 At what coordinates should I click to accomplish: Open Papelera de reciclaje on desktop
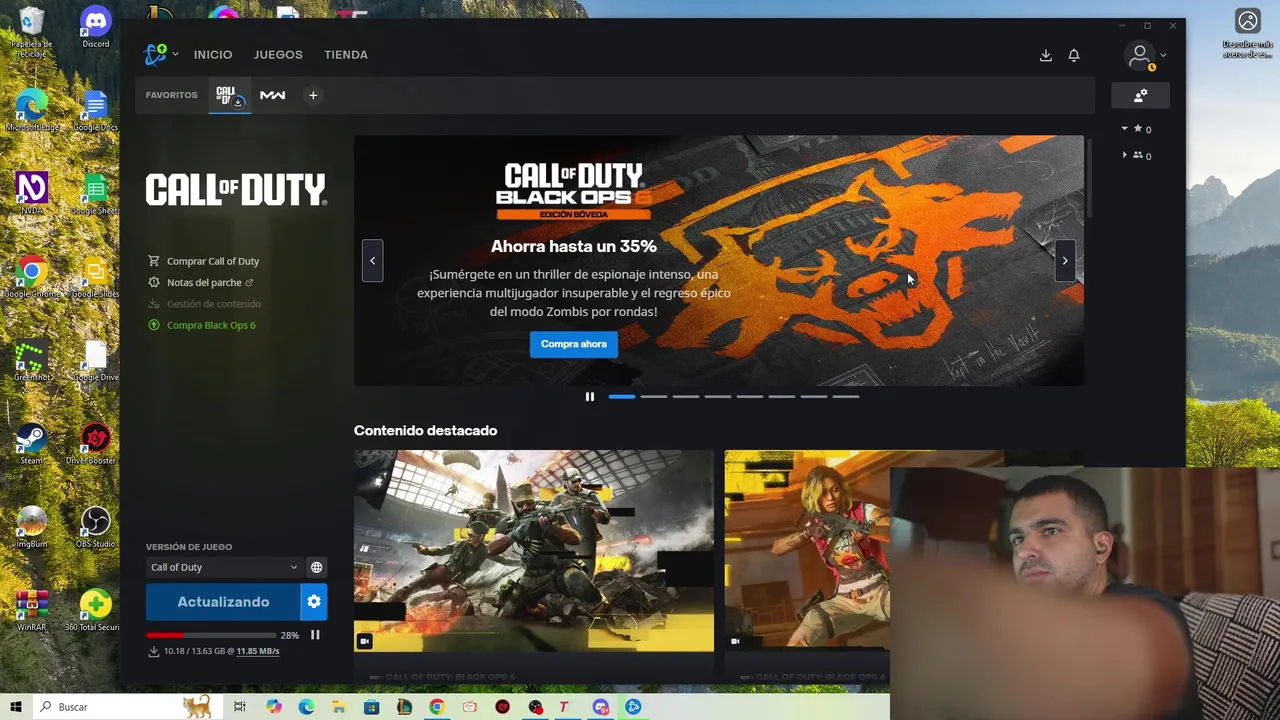pyautogui.click(x=32, y=31)
